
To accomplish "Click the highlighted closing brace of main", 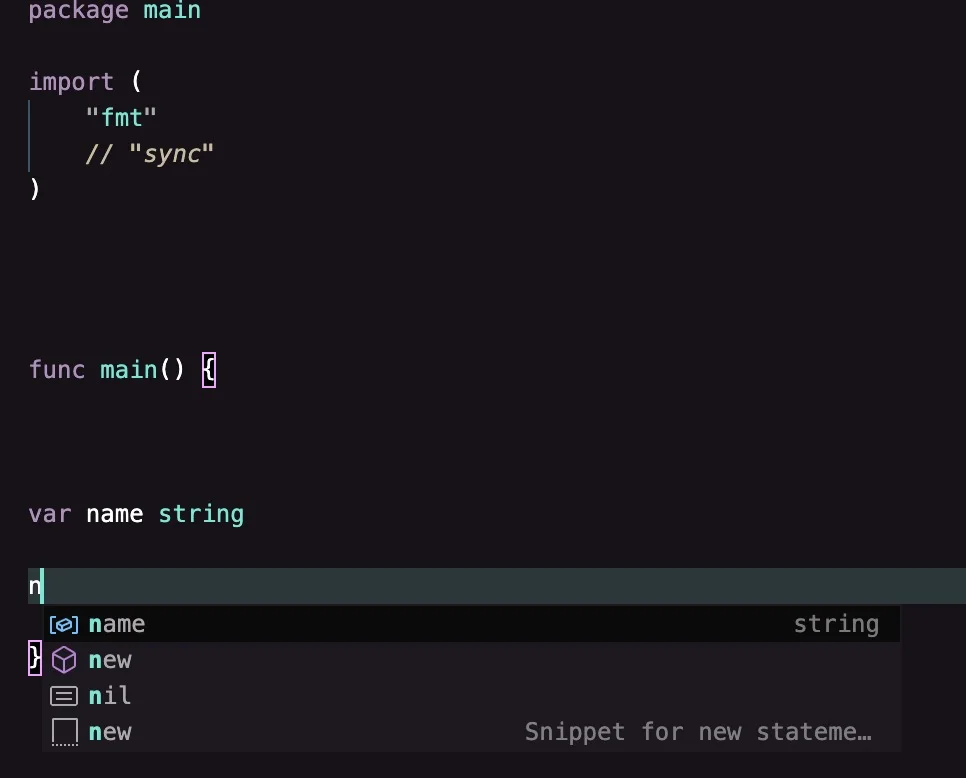I will 35,658.
